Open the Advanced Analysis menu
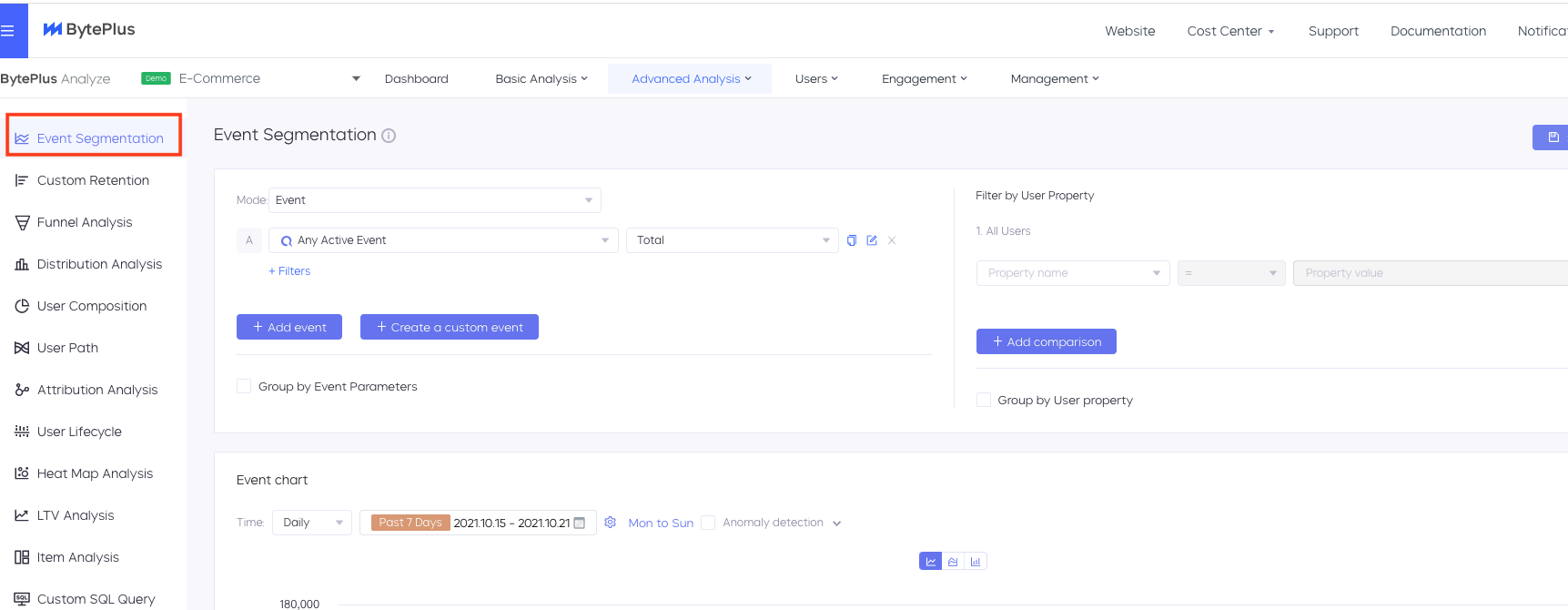Screen dimensions: 1568x610 (692, 79)
